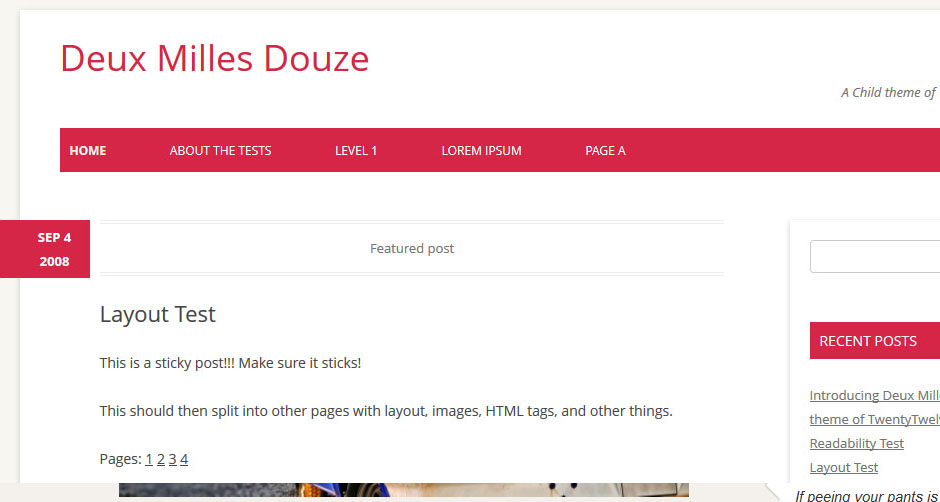Image resolution: width=940 pixels, height=502 pixels.
Task: Click PAGE A in the red navigation bar
Action: [x=605, y=151]
